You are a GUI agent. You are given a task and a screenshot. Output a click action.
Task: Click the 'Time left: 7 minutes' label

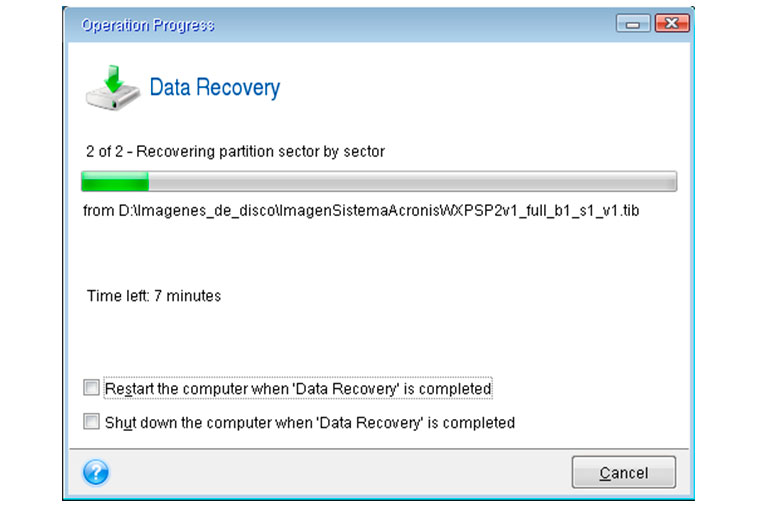154,296
